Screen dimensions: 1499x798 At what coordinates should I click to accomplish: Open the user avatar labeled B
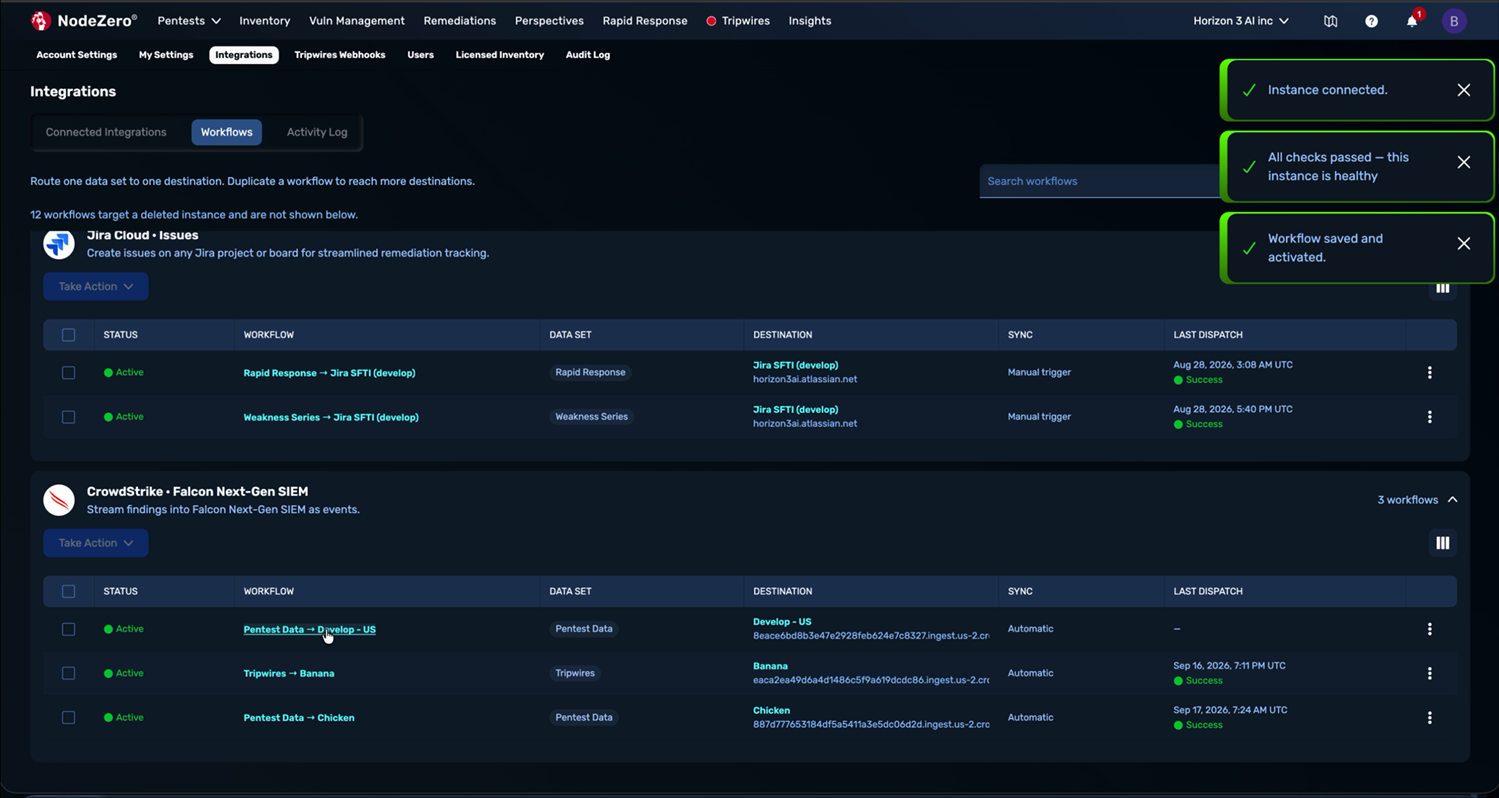click(x=1454, y=21)
